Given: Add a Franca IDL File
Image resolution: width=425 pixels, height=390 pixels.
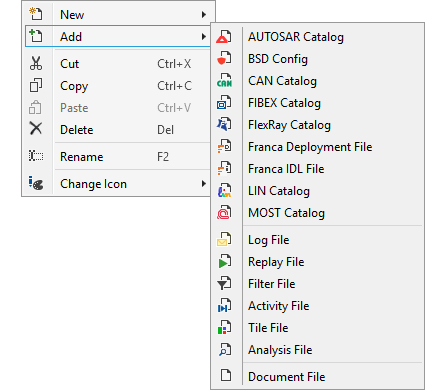Looking at the screenshot, I should click(318, 169).
